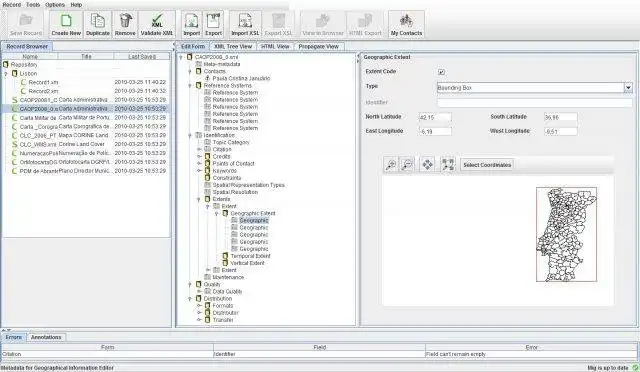
Task: Click the South Latitude field
Action: tap(561, 117)
